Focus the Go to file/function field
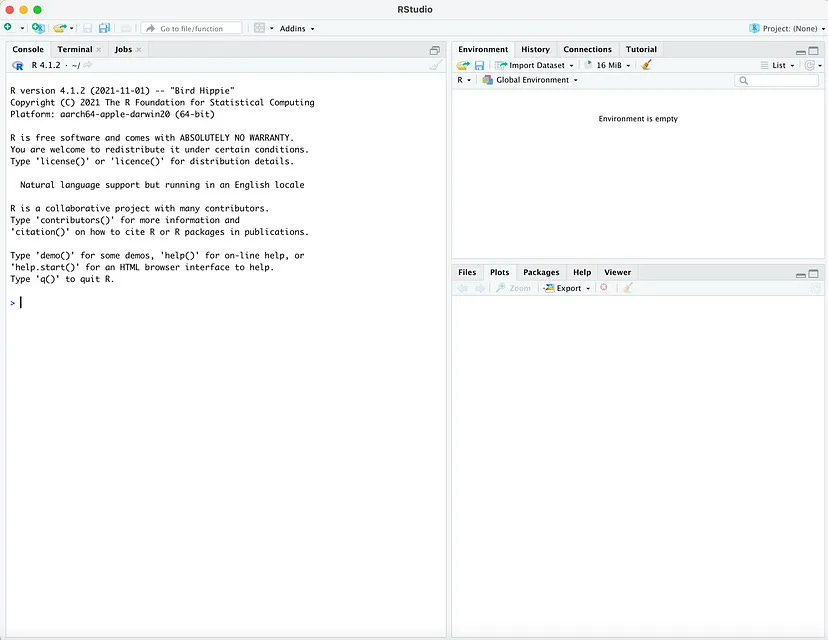The width and height of the screenshot is (828, 640). [x=192, y=29]
